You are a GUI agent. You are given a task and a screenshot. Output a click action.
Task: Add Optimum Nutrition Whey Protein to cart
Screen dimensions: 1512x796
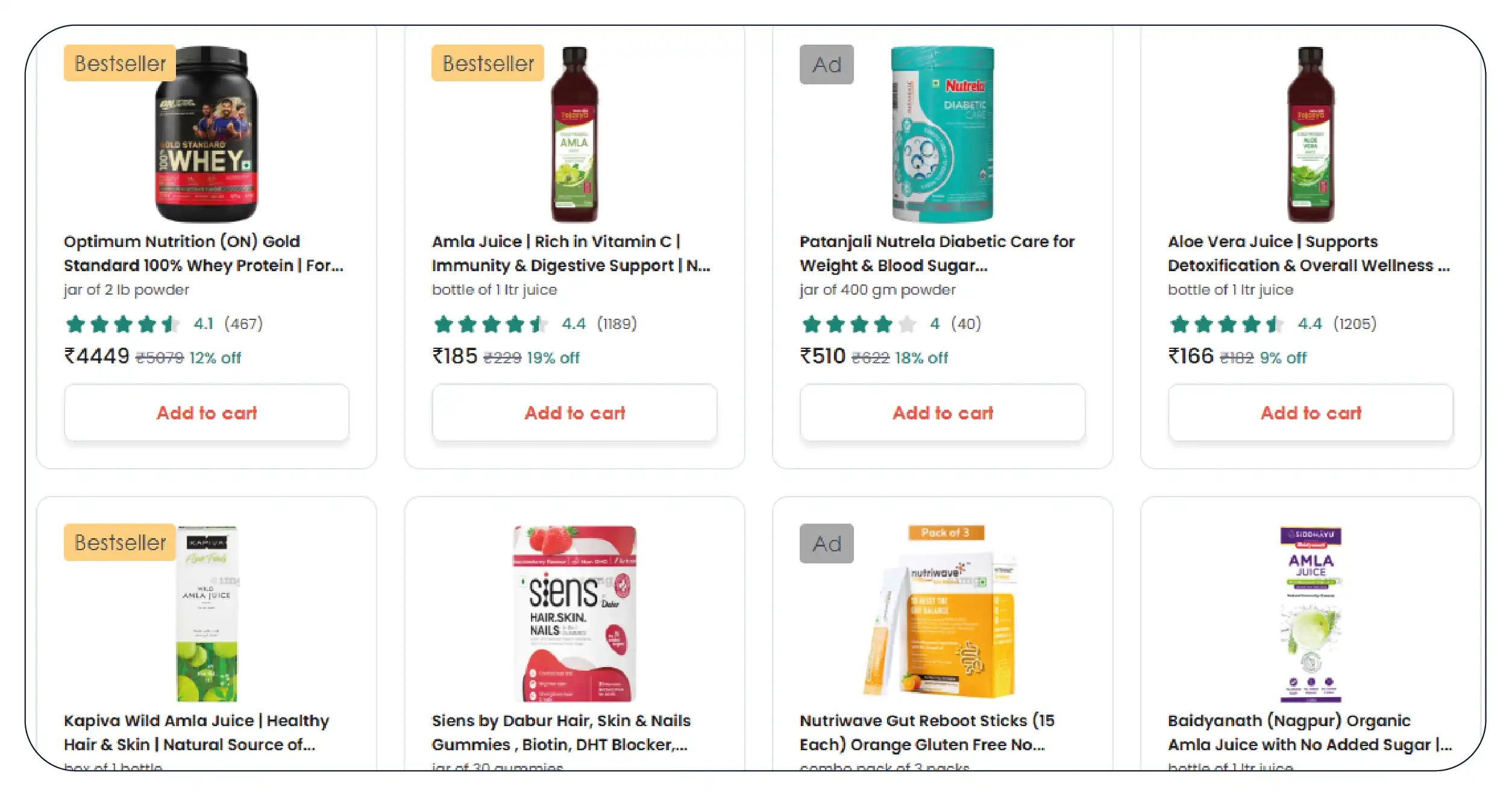(x=206, y=413)
